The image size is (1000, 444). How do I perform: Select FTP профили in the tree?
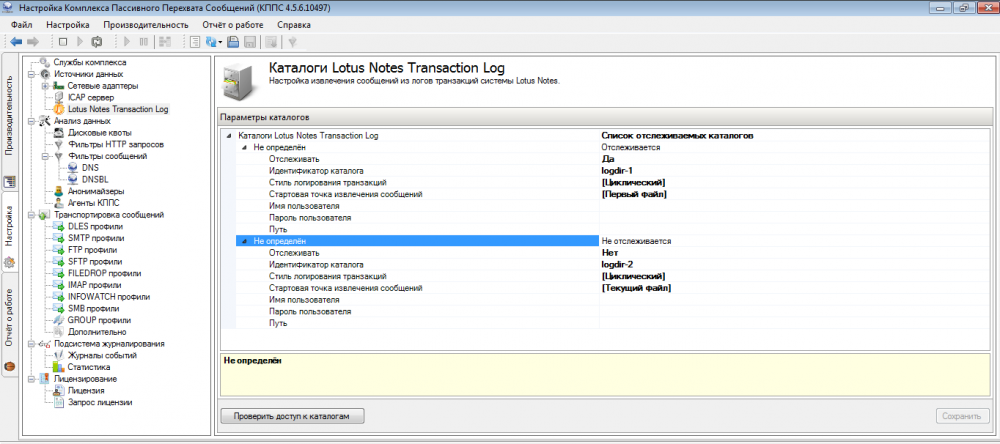click(x=92, y=250)
